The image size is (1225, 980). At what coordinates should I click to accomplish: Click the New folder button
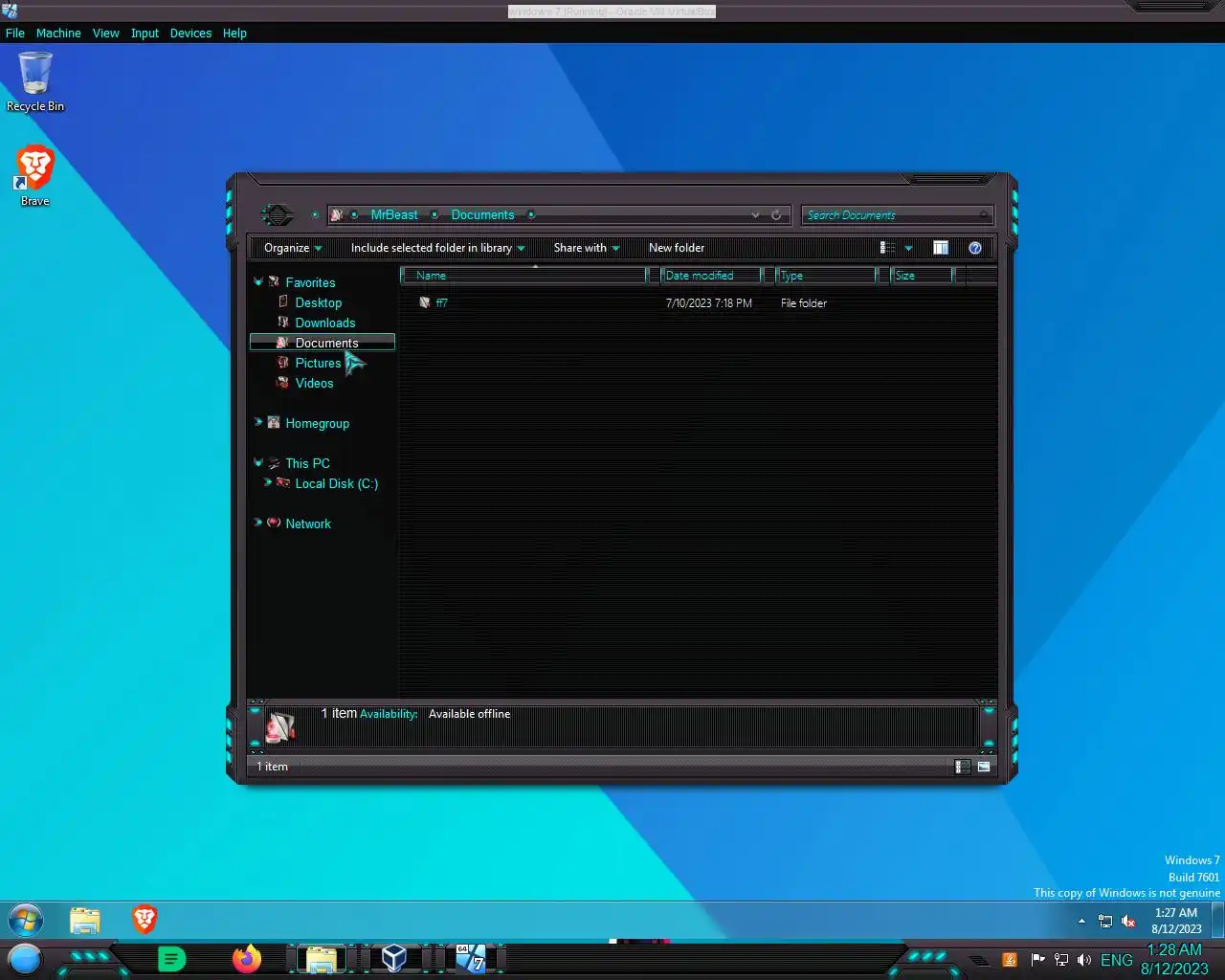[677, 248]
